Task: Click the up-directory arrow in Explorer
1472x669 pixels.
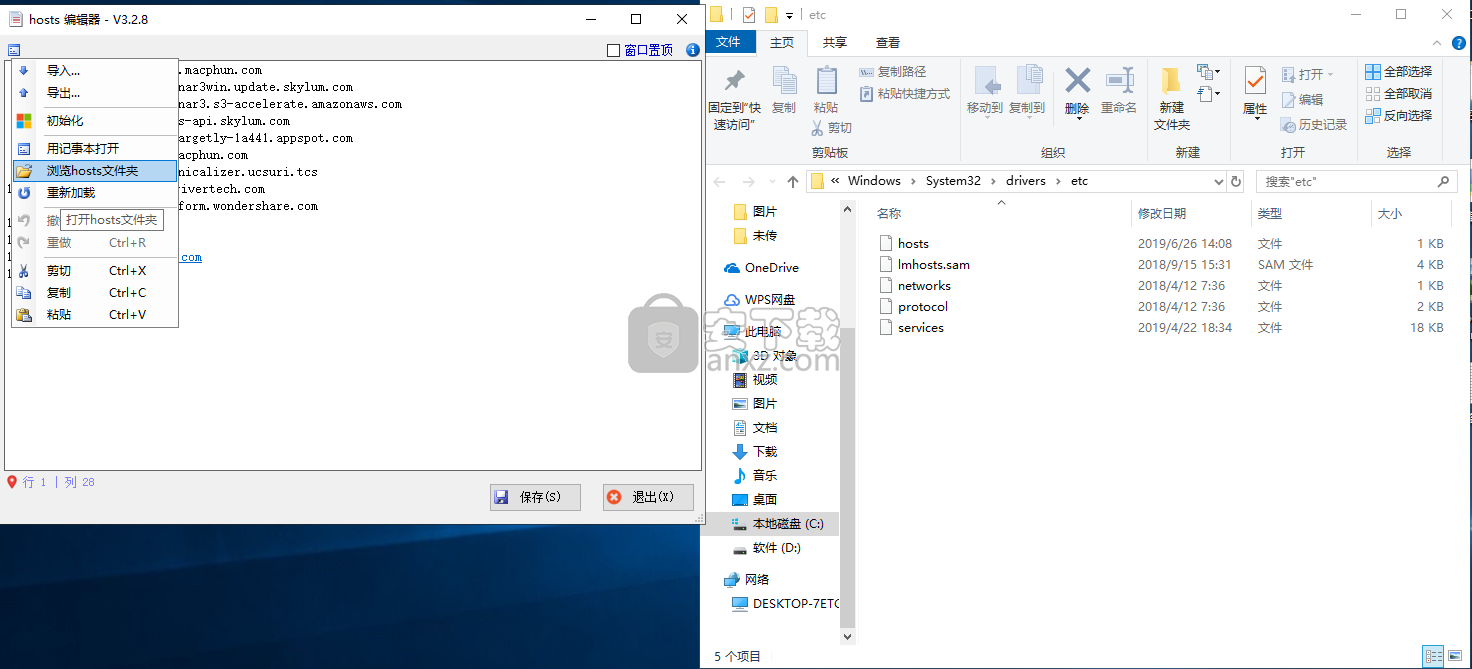Action: pos(793,182)
